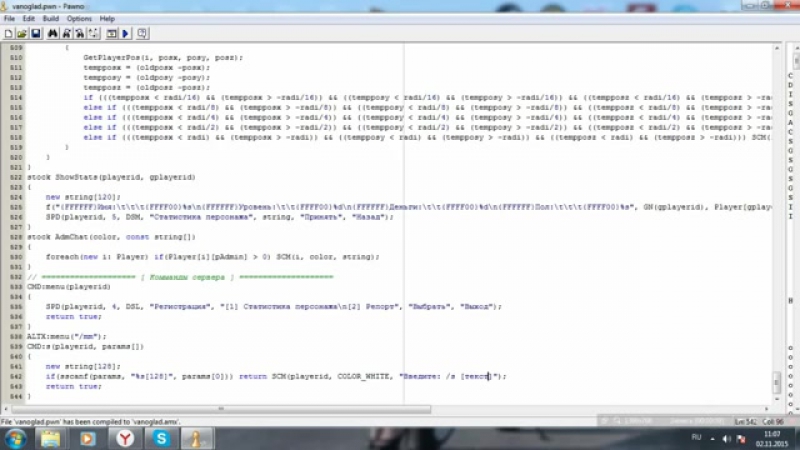Click the editor's horizontal scrollbar left arrow
Viewport: 800px width, 450px height.
(6, 409)
